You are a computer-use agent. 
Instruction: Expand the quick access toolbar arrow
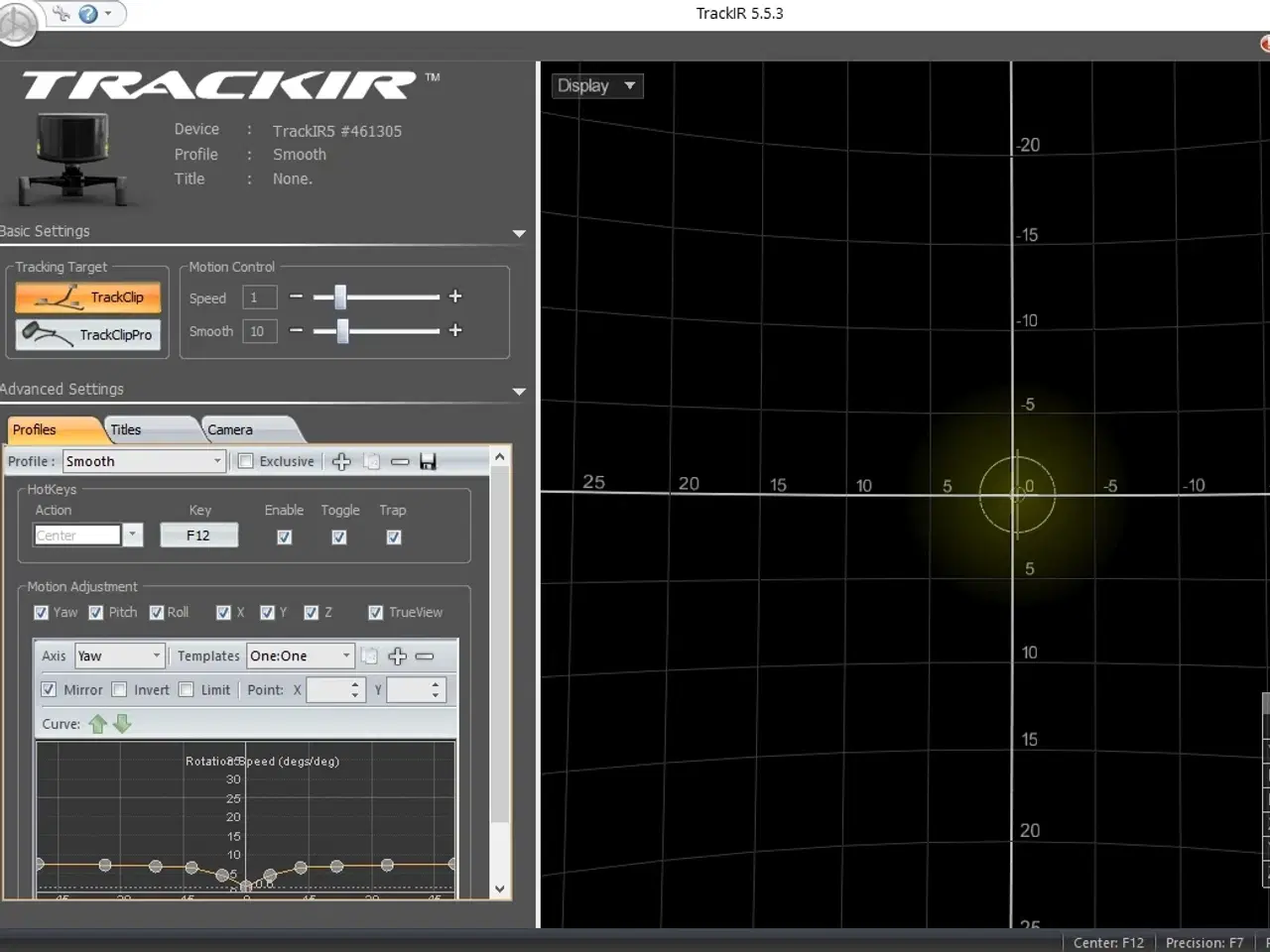pyautogui.click(x=108, y=14)
